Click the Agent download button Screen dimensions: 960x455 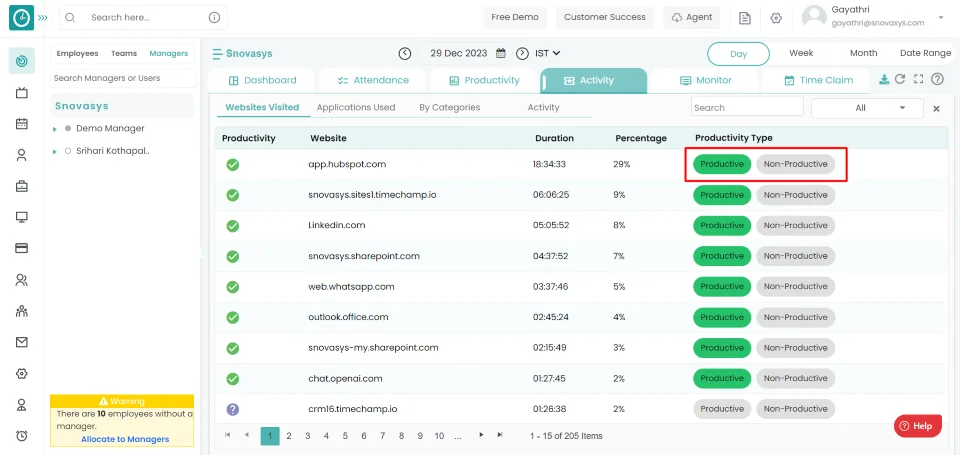click(x=692, y=17)
